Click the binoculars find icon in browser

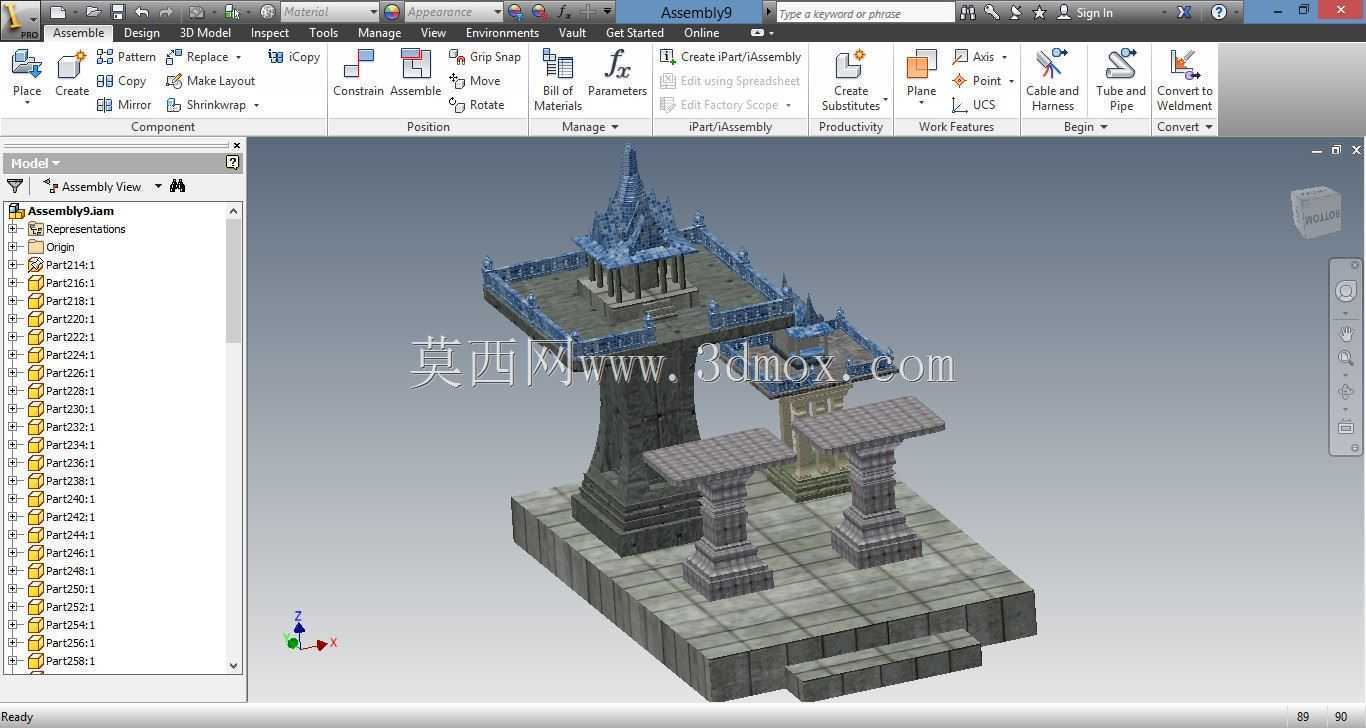(178, 186)
